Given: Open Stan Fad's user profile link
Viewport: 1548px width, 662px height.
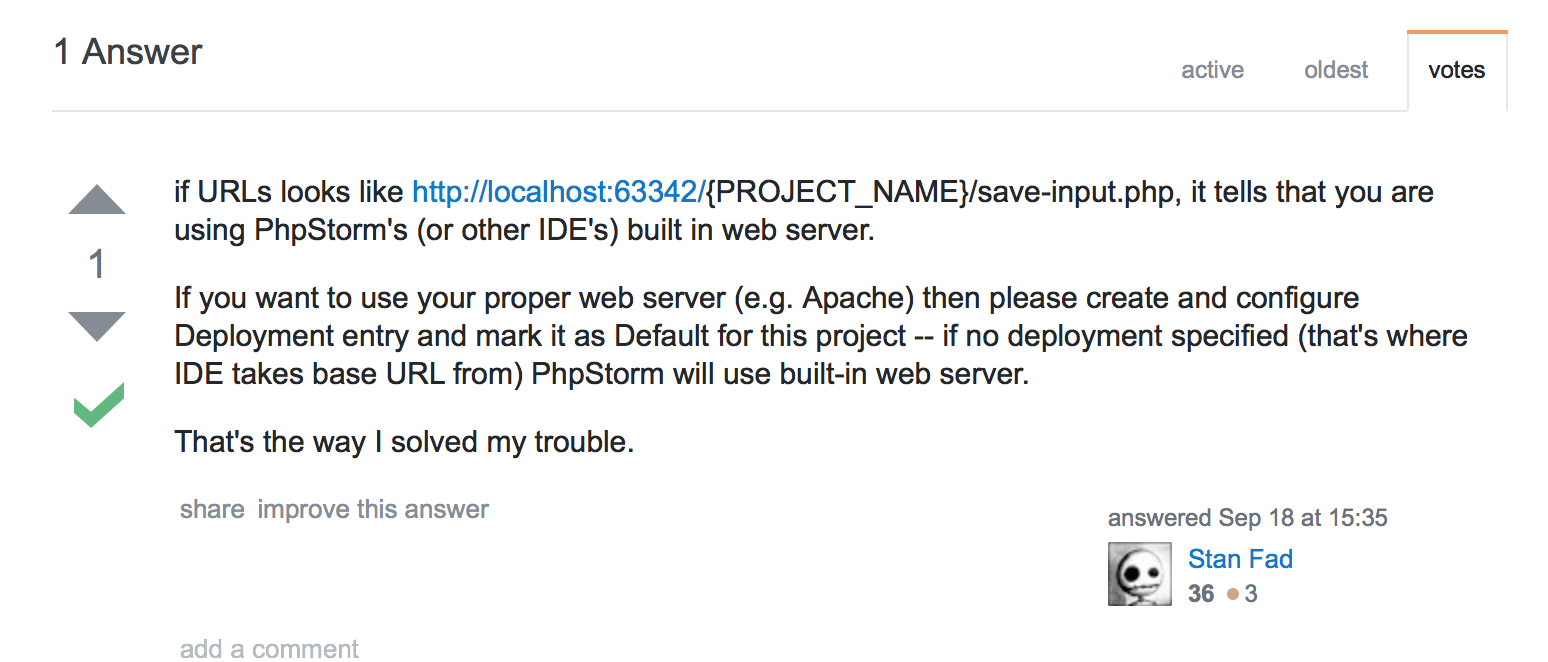Looking at the screenshot, I should [x=1240, y=559].
